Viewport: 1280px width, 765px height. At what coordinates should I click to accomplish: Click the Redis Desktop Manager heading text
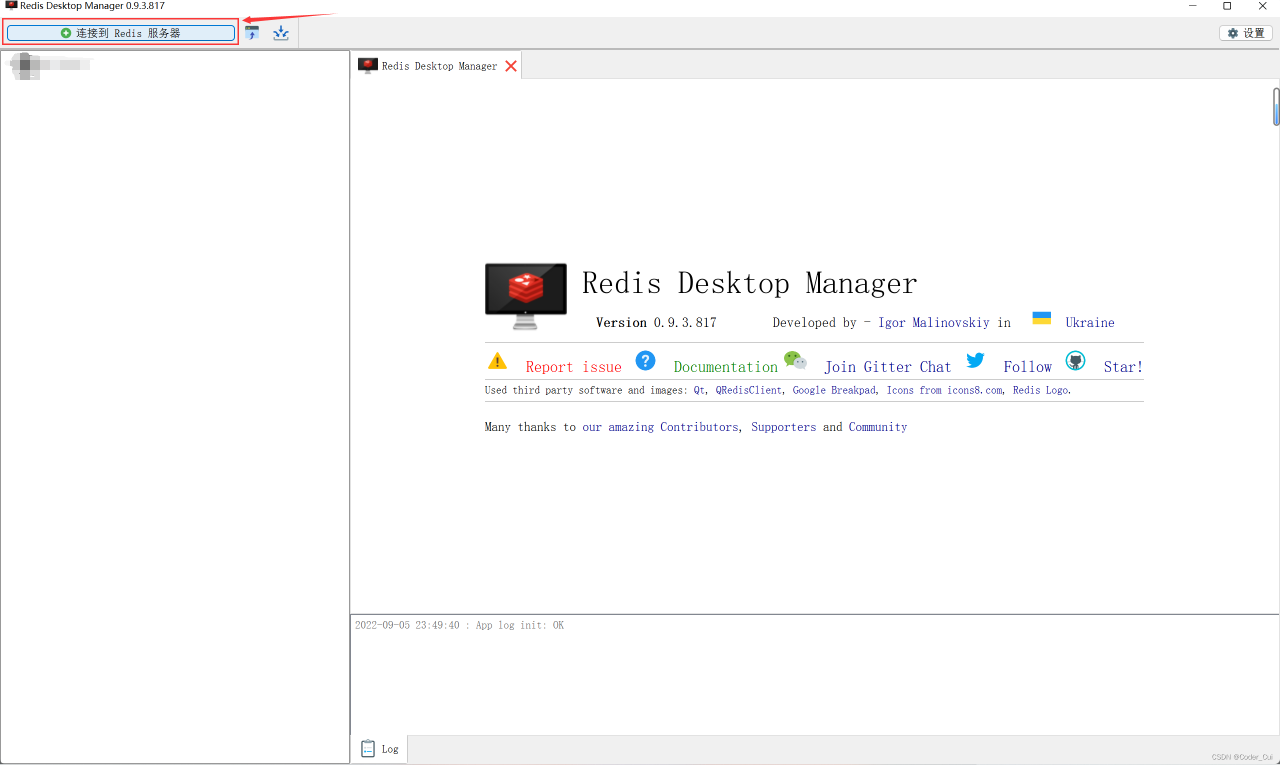750,283
